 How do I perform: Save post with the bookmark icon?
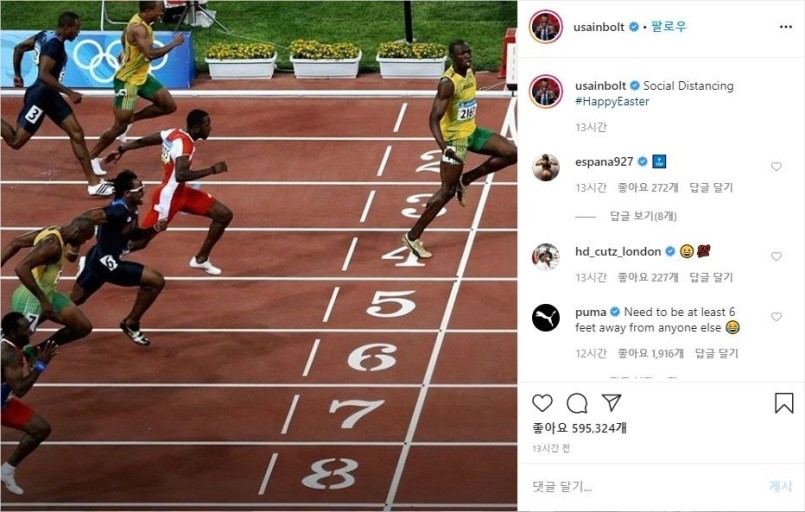[x=784, y=403]
